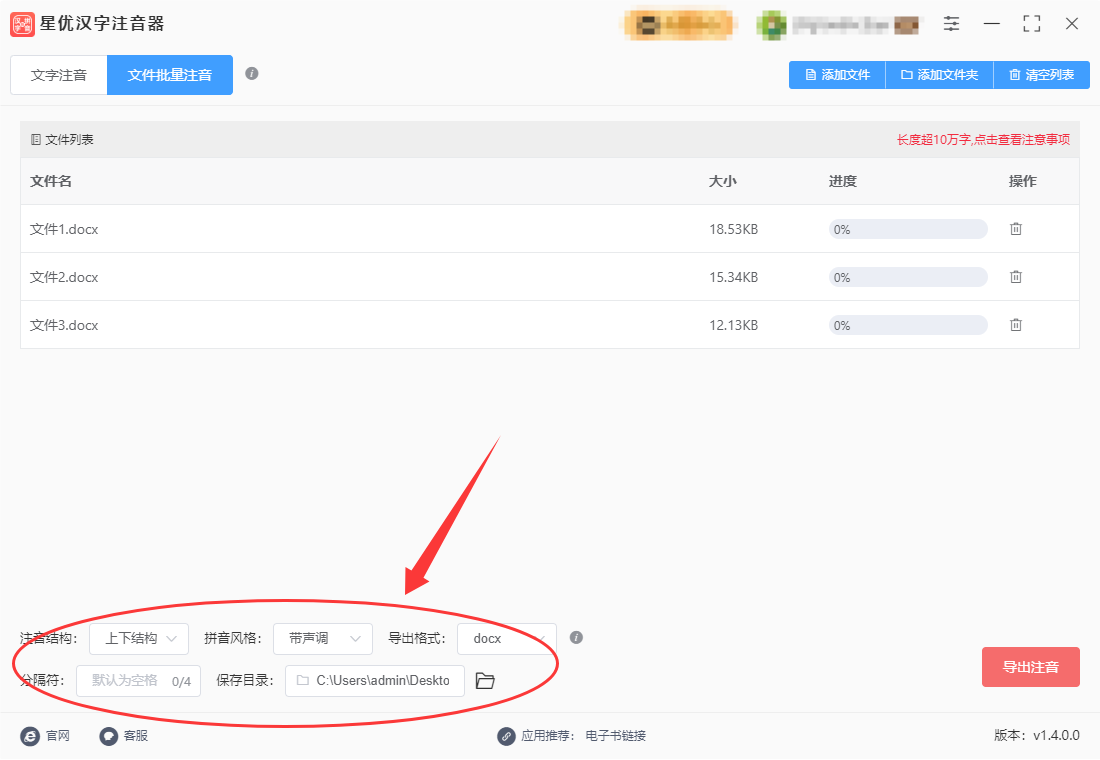Click the 官网 browser icon in footer

click(30, 735)
